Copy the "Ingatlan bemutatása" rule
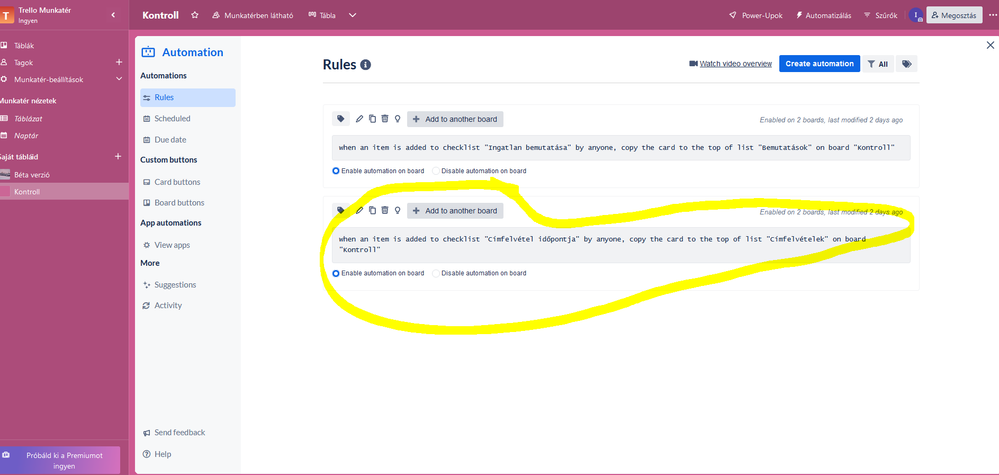Screen dimensions: 999x475 coord(372,119)
